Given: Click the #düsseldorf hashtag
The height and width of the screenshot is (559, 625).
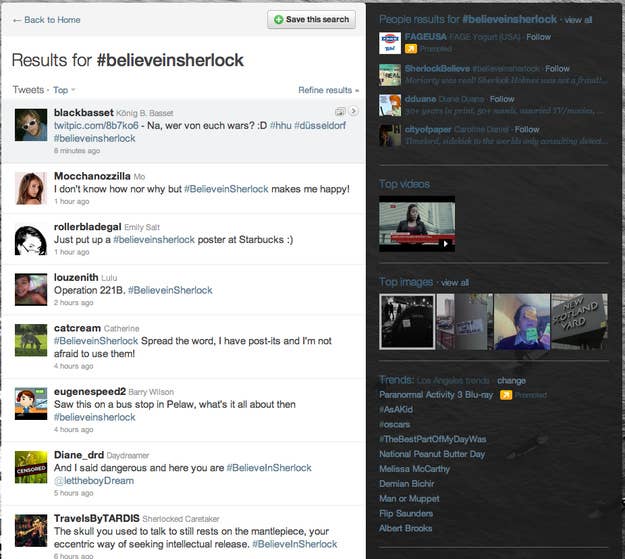Looking at the screenshot, I should (x=320, y=126).
